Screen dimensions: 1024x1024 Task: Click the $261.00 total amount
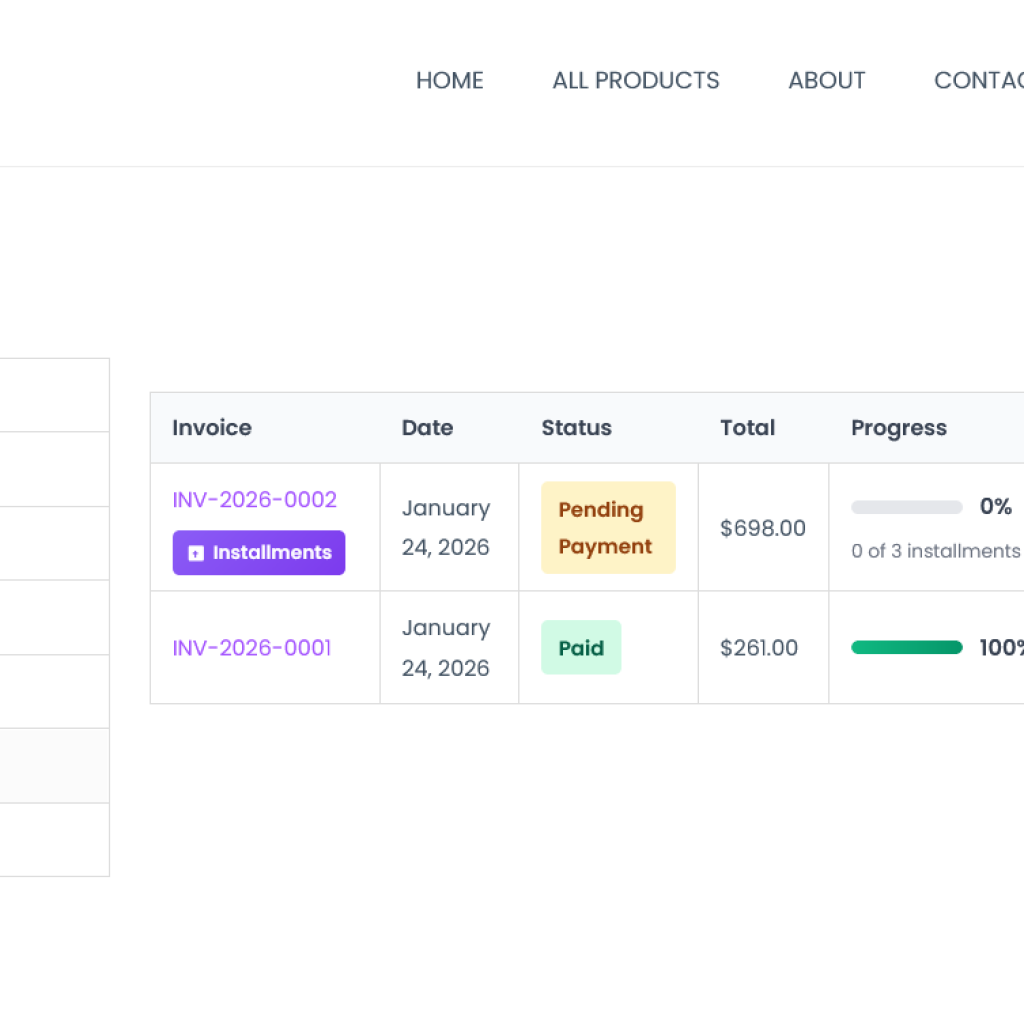point(759,648)
